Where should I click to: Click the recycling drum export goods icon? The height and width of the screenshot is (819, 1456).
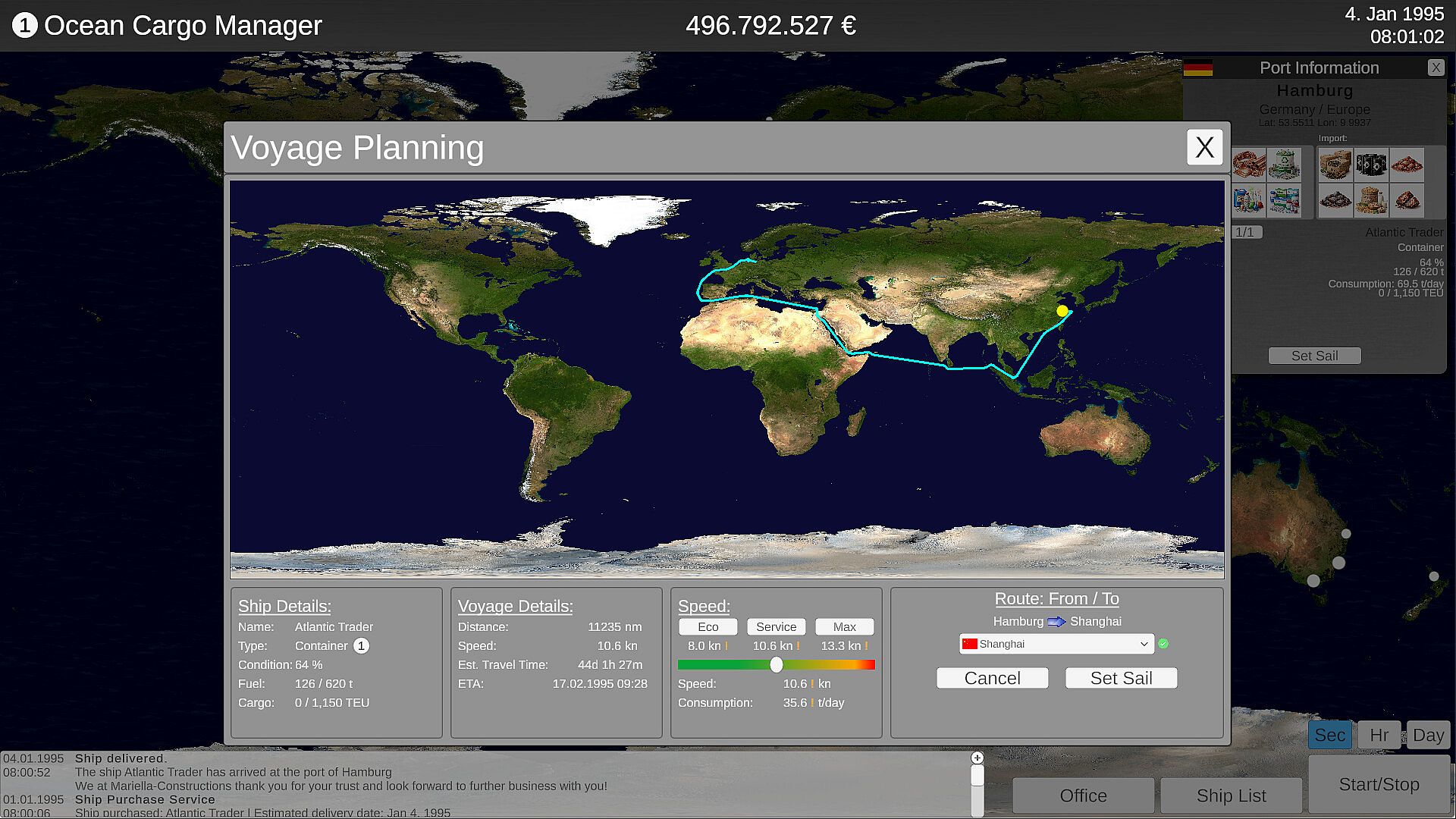point(1285,165)
